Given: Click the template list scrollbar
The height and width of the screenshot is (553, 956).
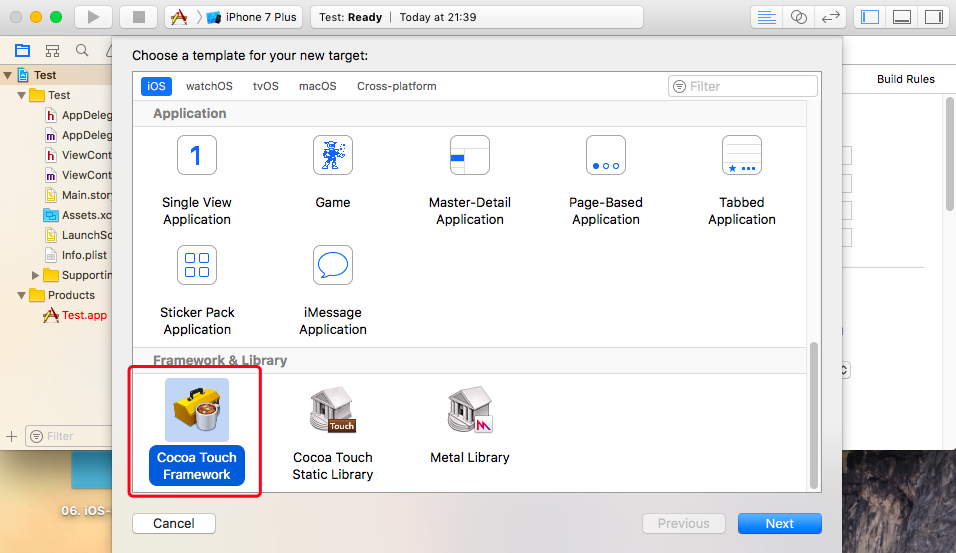Looking at the screenshot, I should [x=813, y=415].
